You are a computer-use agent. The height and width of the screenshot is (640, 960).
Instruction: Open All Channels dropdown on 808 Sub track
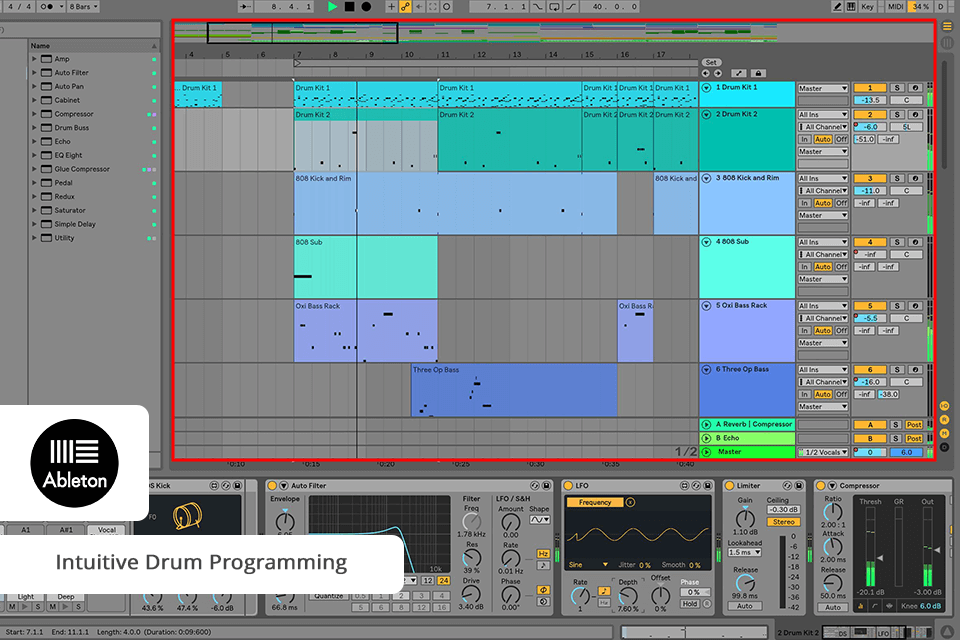(822, 254)
